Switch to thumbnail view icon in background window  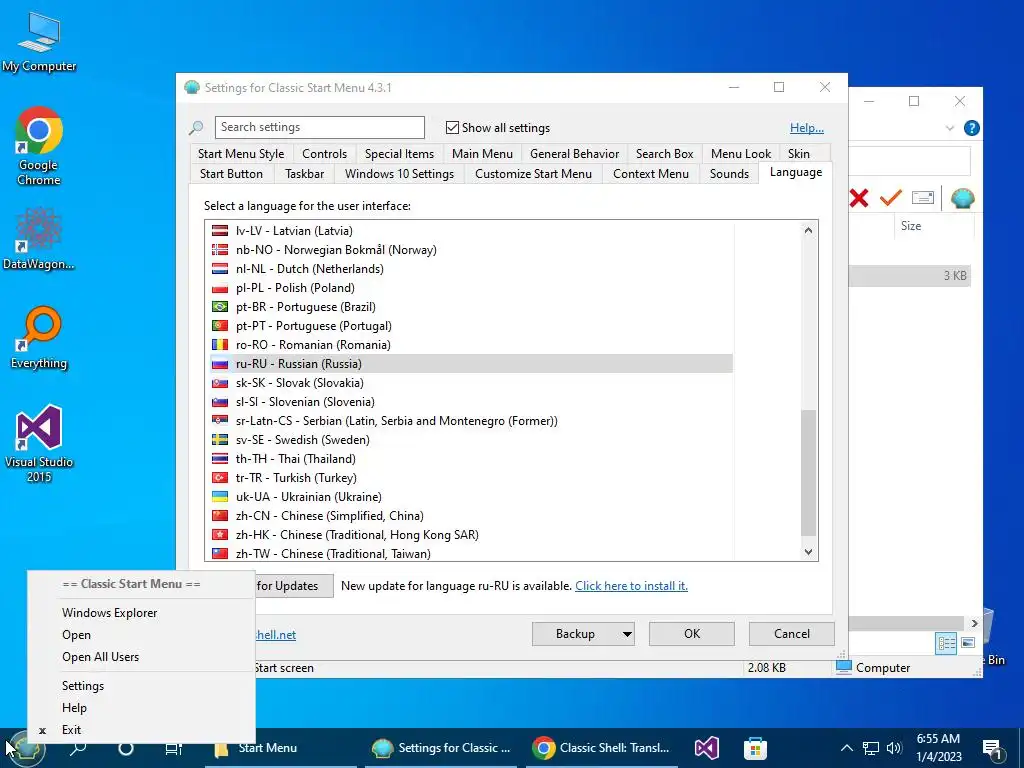coord(968,643)
